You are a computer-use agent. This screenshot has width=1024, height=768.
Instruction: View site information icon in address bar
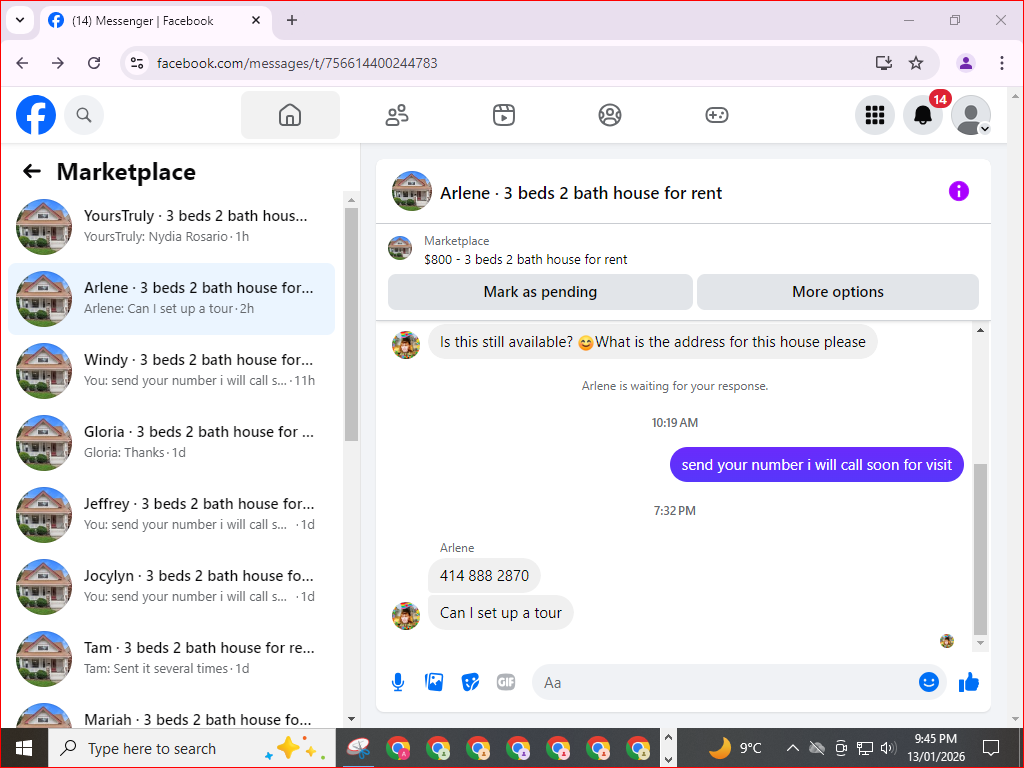point(136,63)
